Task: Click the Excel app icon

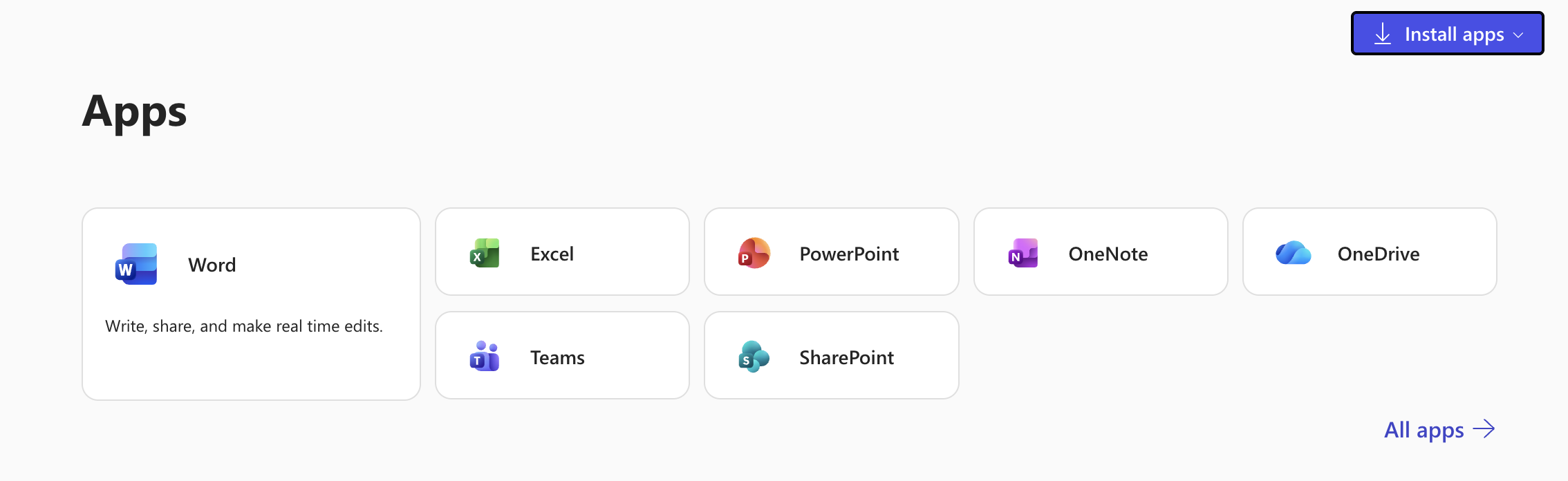Action: 485,254
